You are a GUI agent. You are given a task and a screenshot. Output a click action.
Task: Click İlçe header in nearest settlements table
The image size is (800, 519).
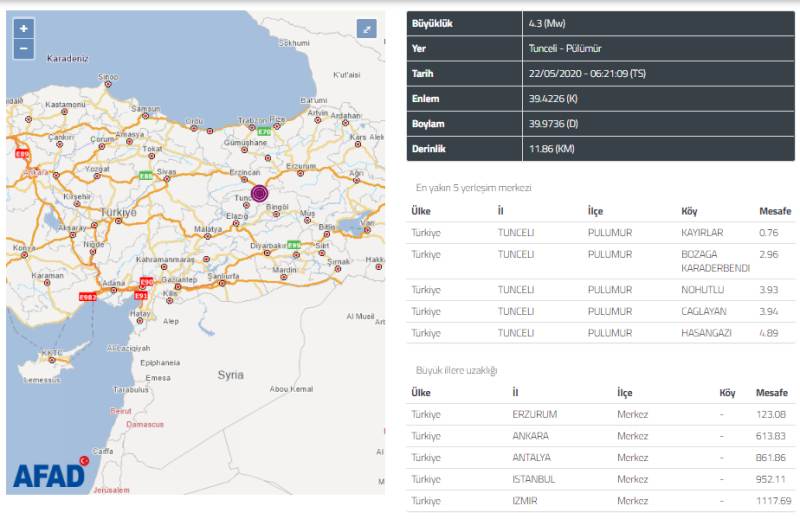coord(595,211)
